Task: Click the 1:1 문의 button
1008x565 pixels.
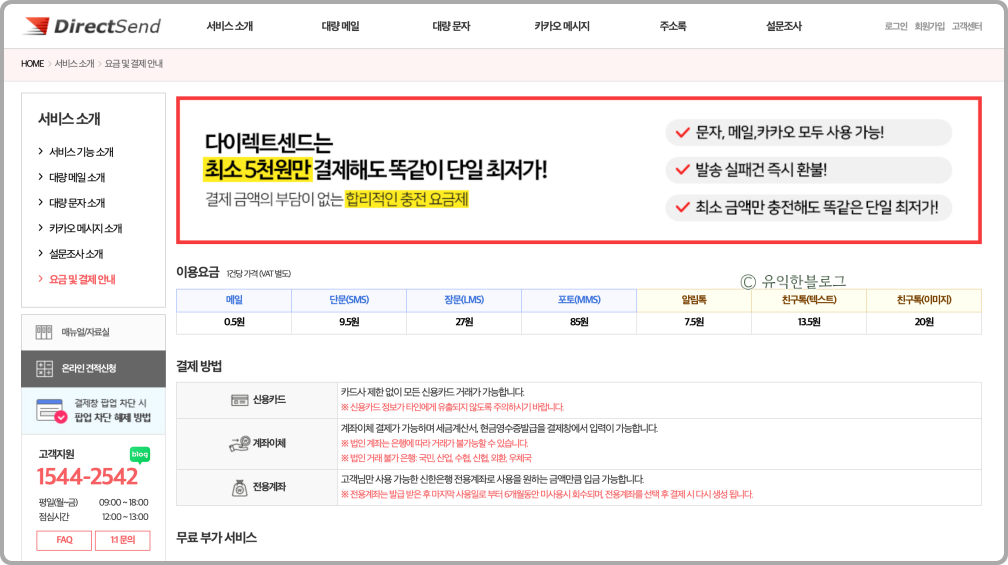Action: [x=123, y=540]
